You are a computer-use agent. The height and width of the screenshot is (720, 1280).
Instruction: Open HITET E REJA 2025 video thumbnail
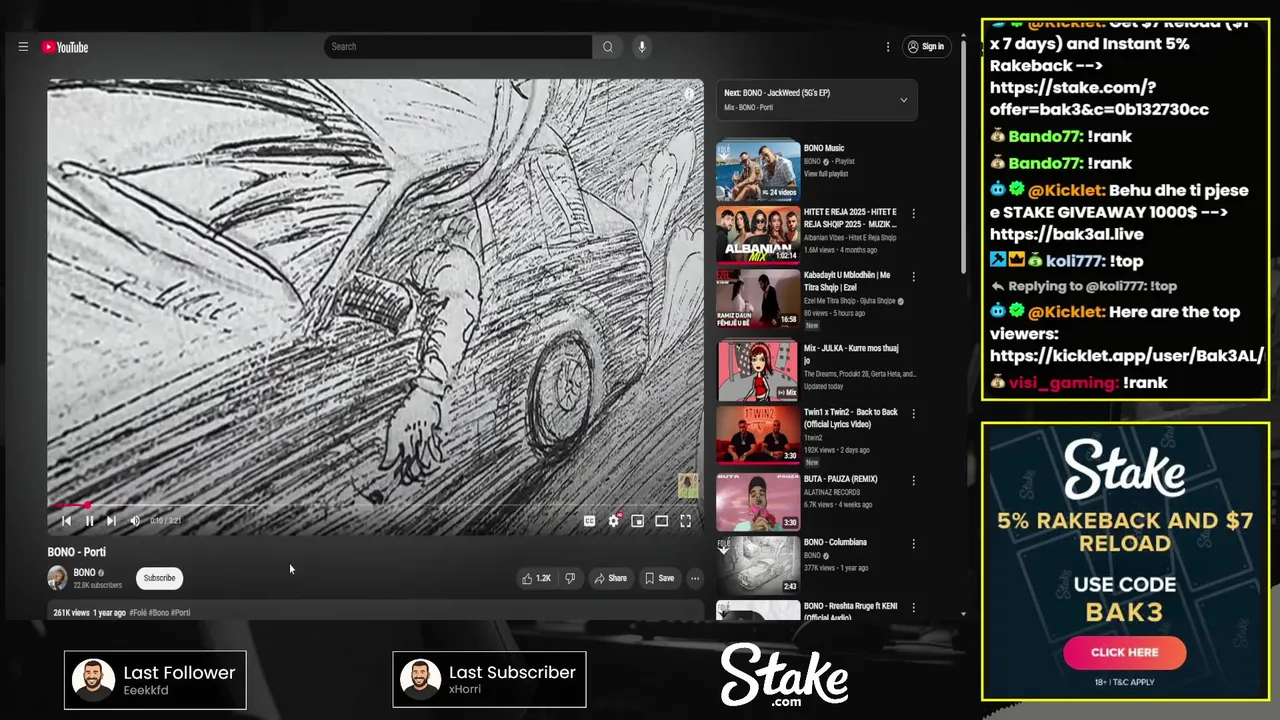pyautogui.click(x=758, y=235)
